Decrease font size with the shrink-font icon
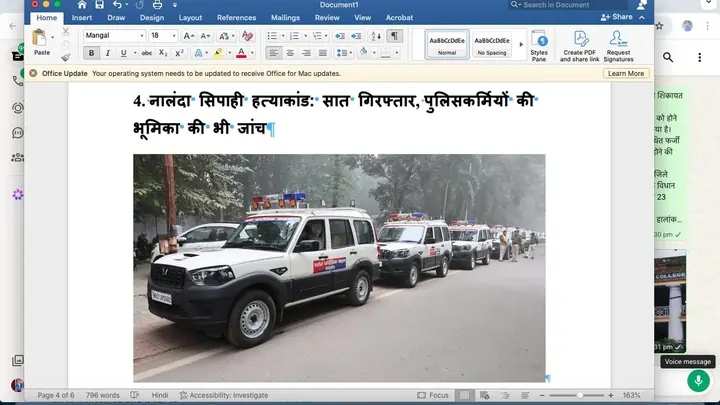This screenshot has height=405, width=720. tap(205, 36)
